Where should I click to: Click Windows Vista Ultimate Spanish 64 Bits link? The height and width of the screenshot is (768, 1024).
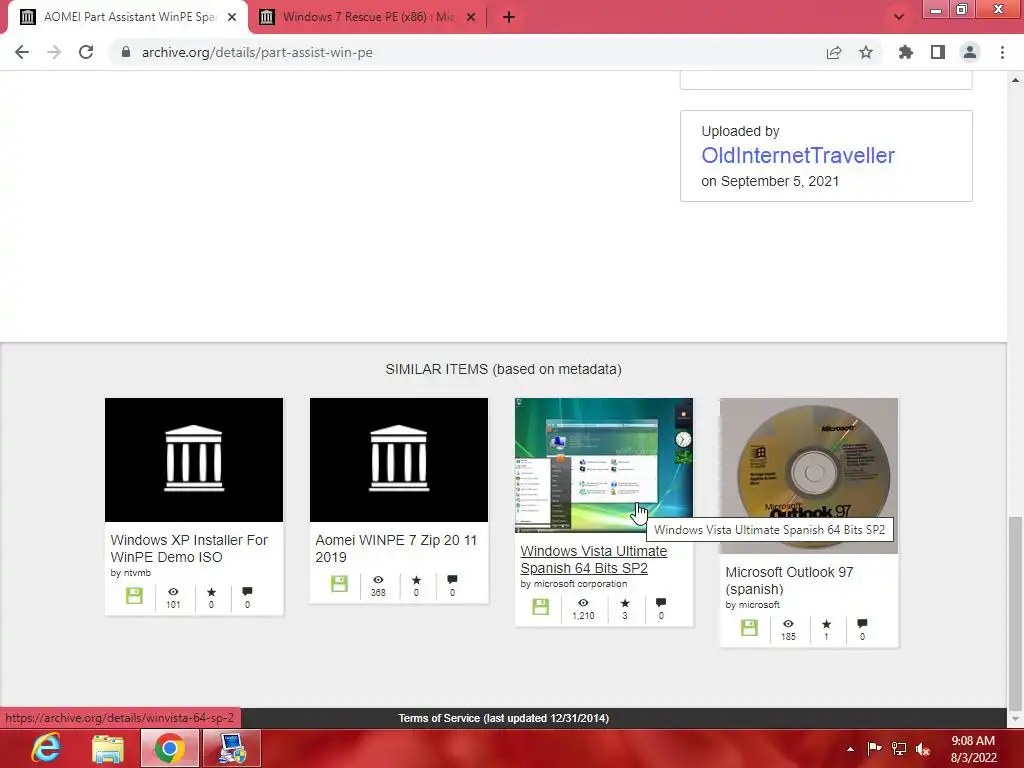click(594, 560)
